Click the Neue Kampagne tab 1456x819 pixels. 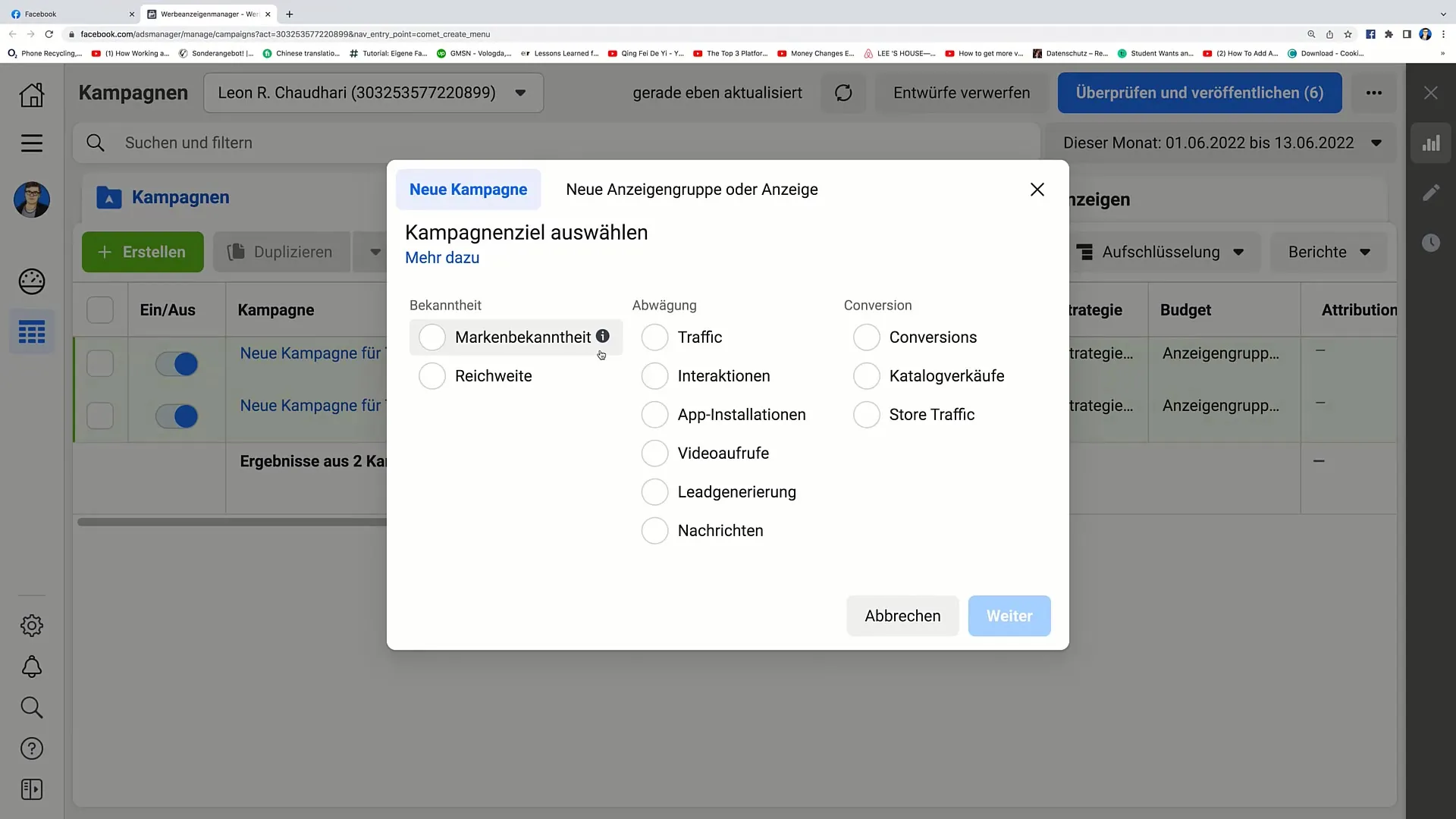point(468,189)
